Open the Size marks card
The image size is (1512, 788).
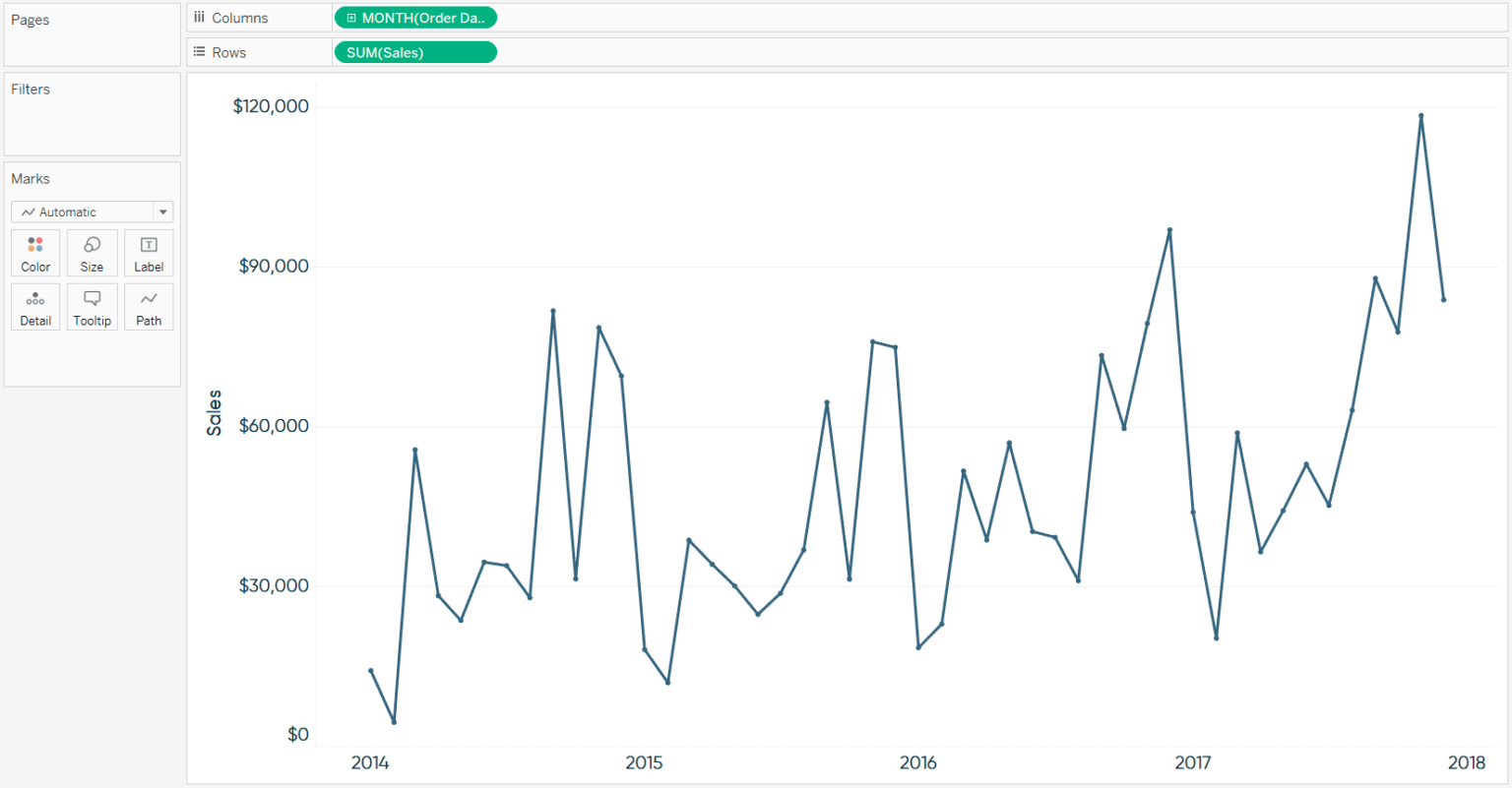(92, 252)
